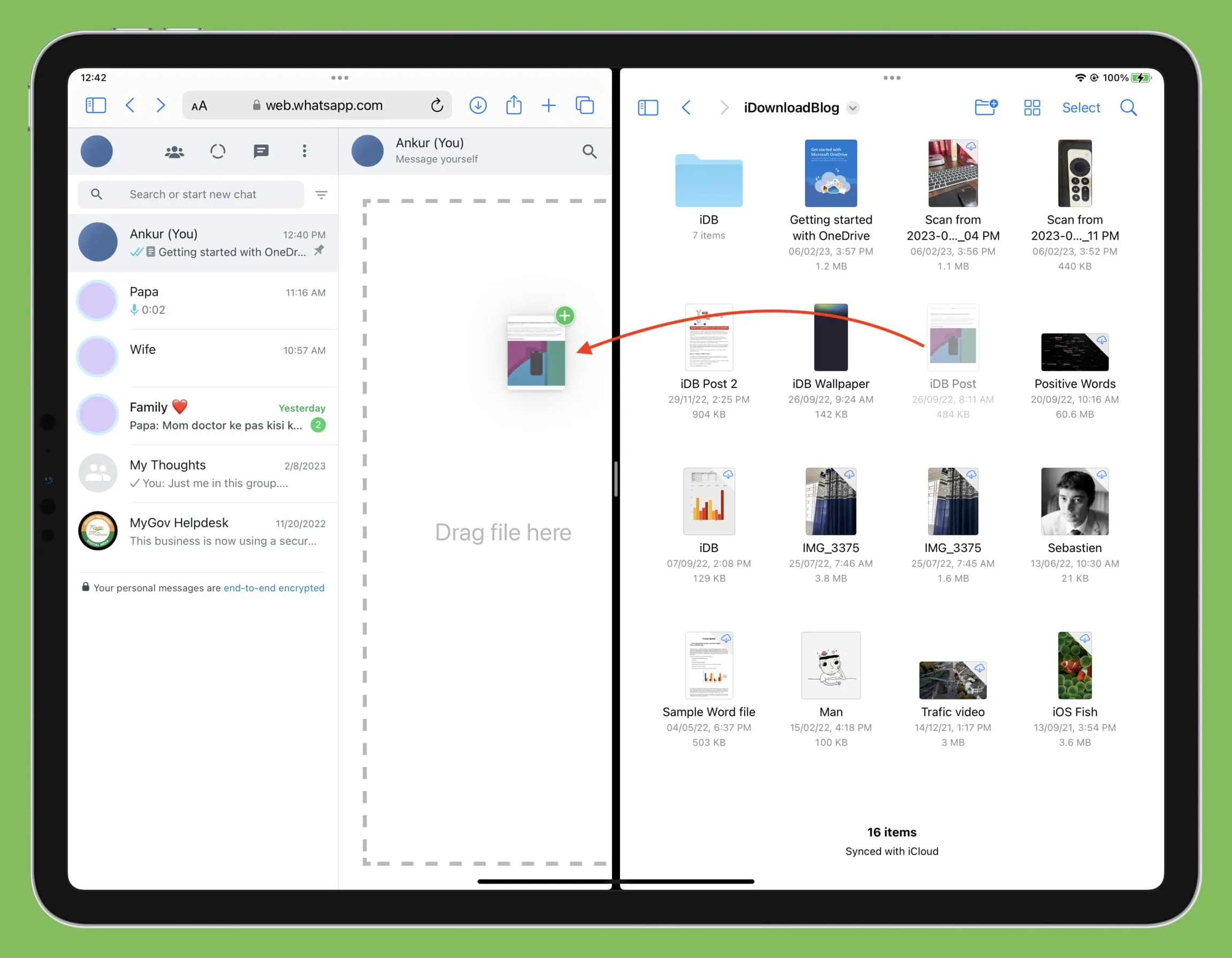
Task: Click Wi-Fi icon in status bar
Action: click(x=1080, y=78)
